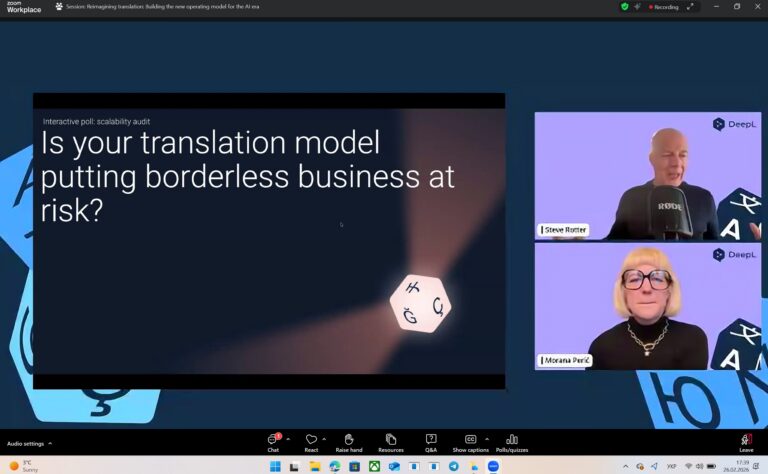Open Polls/quizzes
Screen dimensions: 768x474
(511, 440)
